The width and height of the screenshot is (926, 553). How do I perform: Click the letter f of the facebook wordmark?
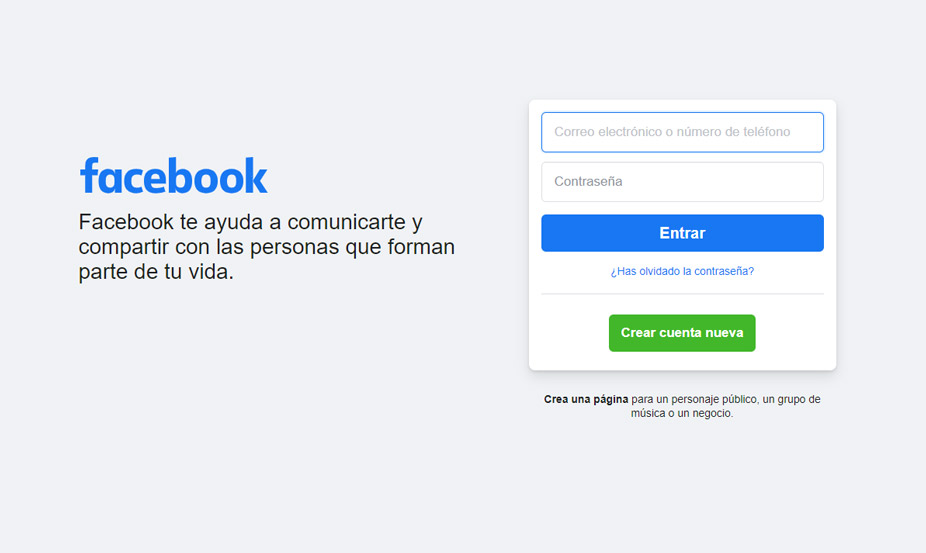click(89, 175)
